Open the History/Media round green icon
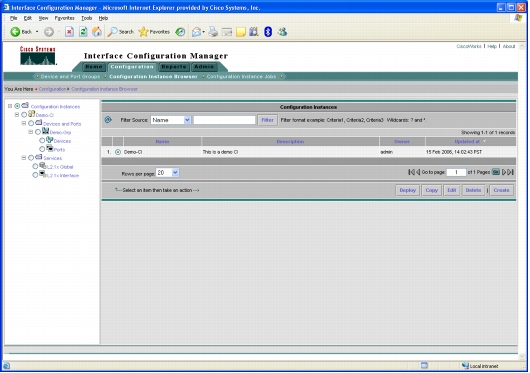Screen dimensions: 530x373 (180, 32)
